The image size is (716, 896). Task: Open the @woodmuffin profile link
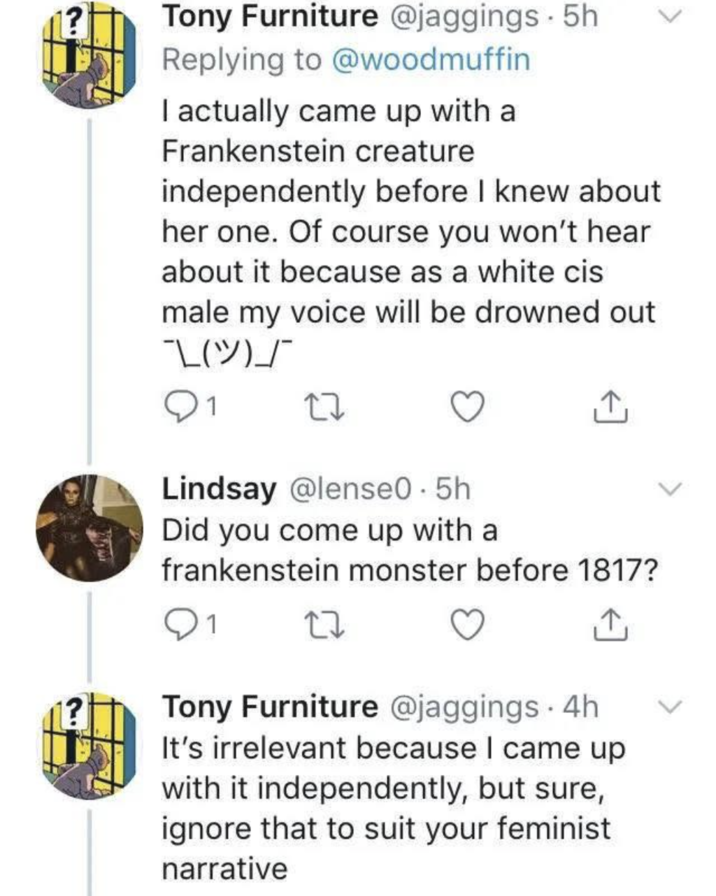[x=432, y=59]
